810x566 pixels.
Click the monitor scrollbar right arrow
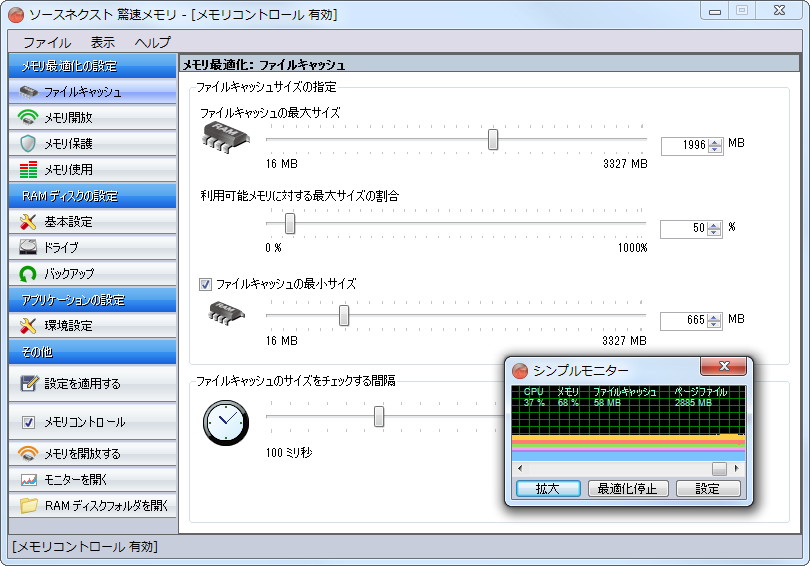click(737, 468)
